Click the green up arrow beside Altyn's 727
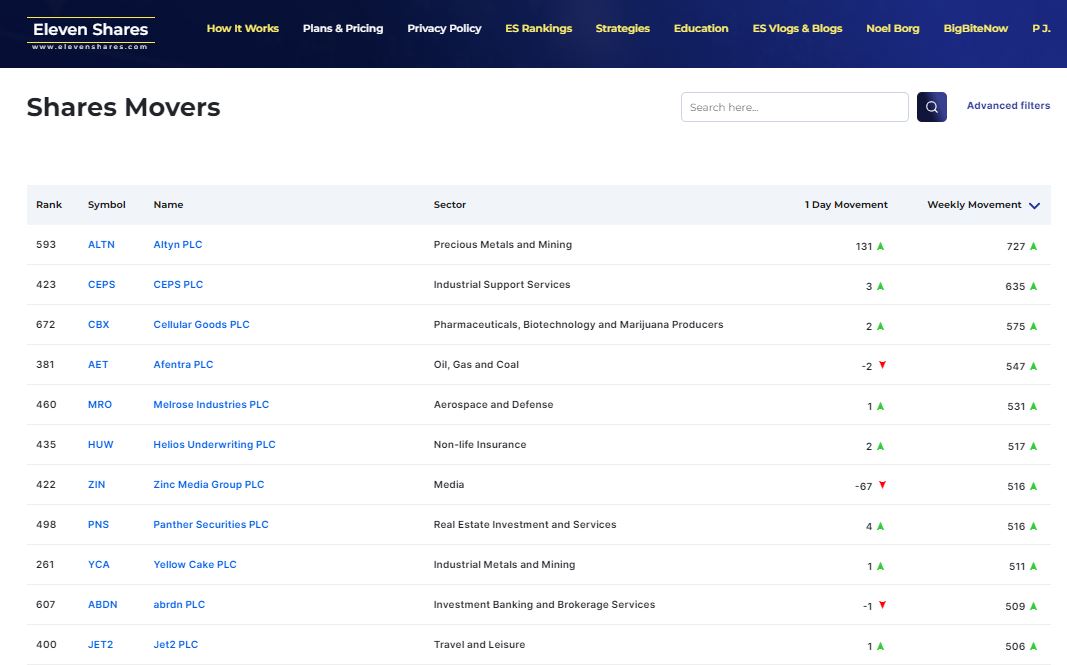The height and width of the screenshot is (665, 1067). tap(1033, 245)
